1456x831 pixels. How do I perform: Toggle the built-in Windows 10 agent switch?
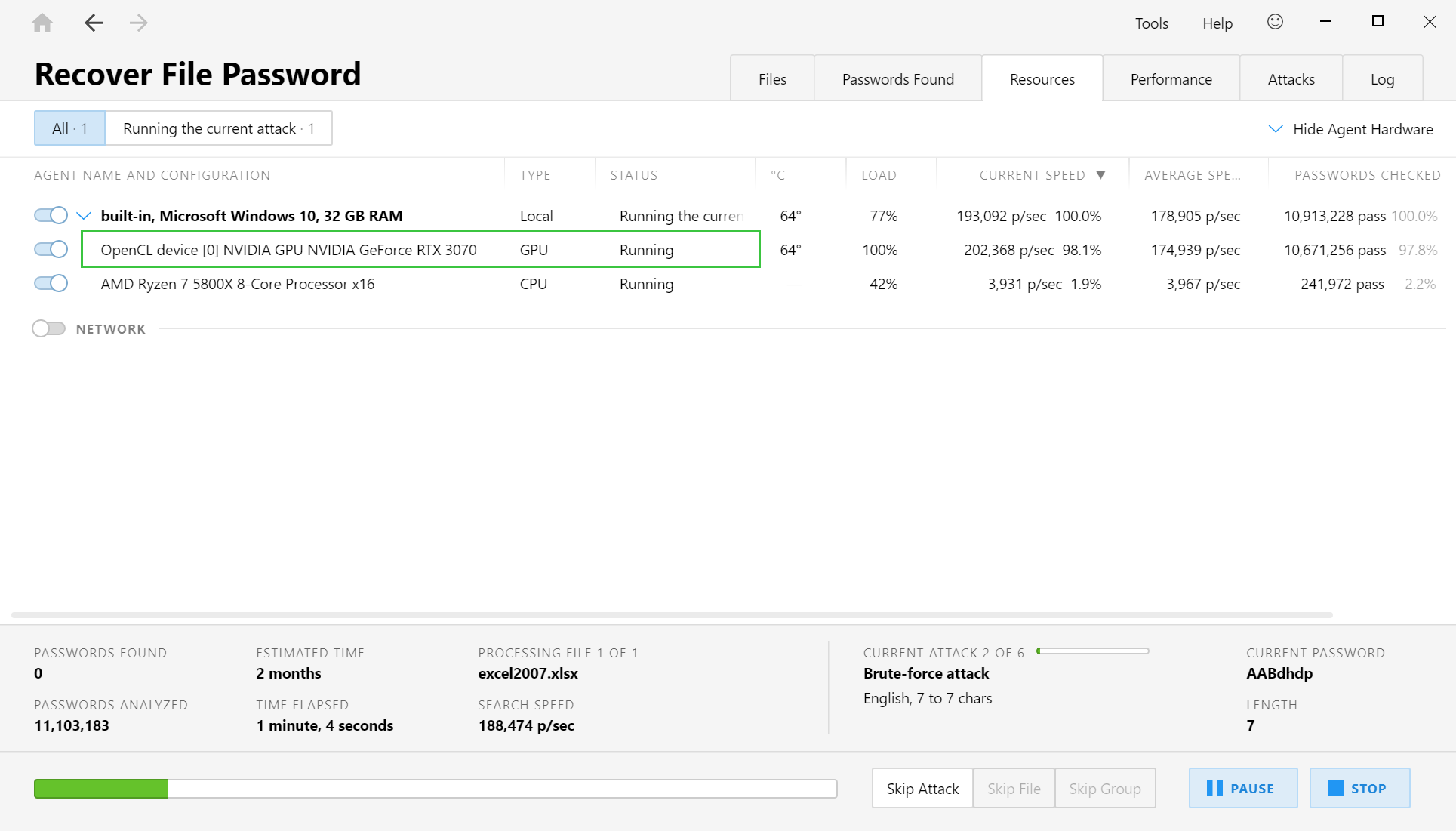point(51,216)
